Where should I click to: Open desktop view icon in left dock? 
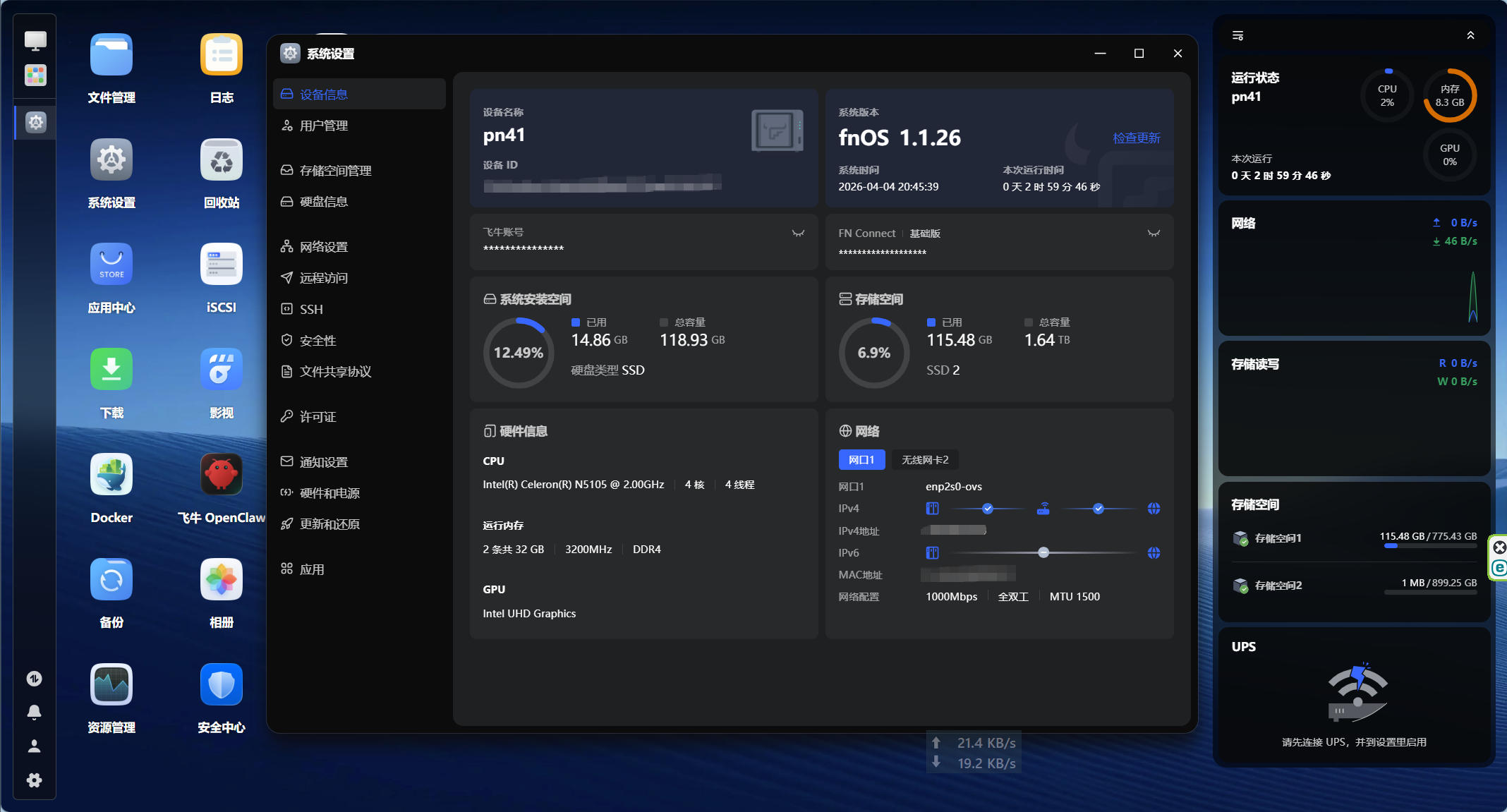[x=35, y=41]
